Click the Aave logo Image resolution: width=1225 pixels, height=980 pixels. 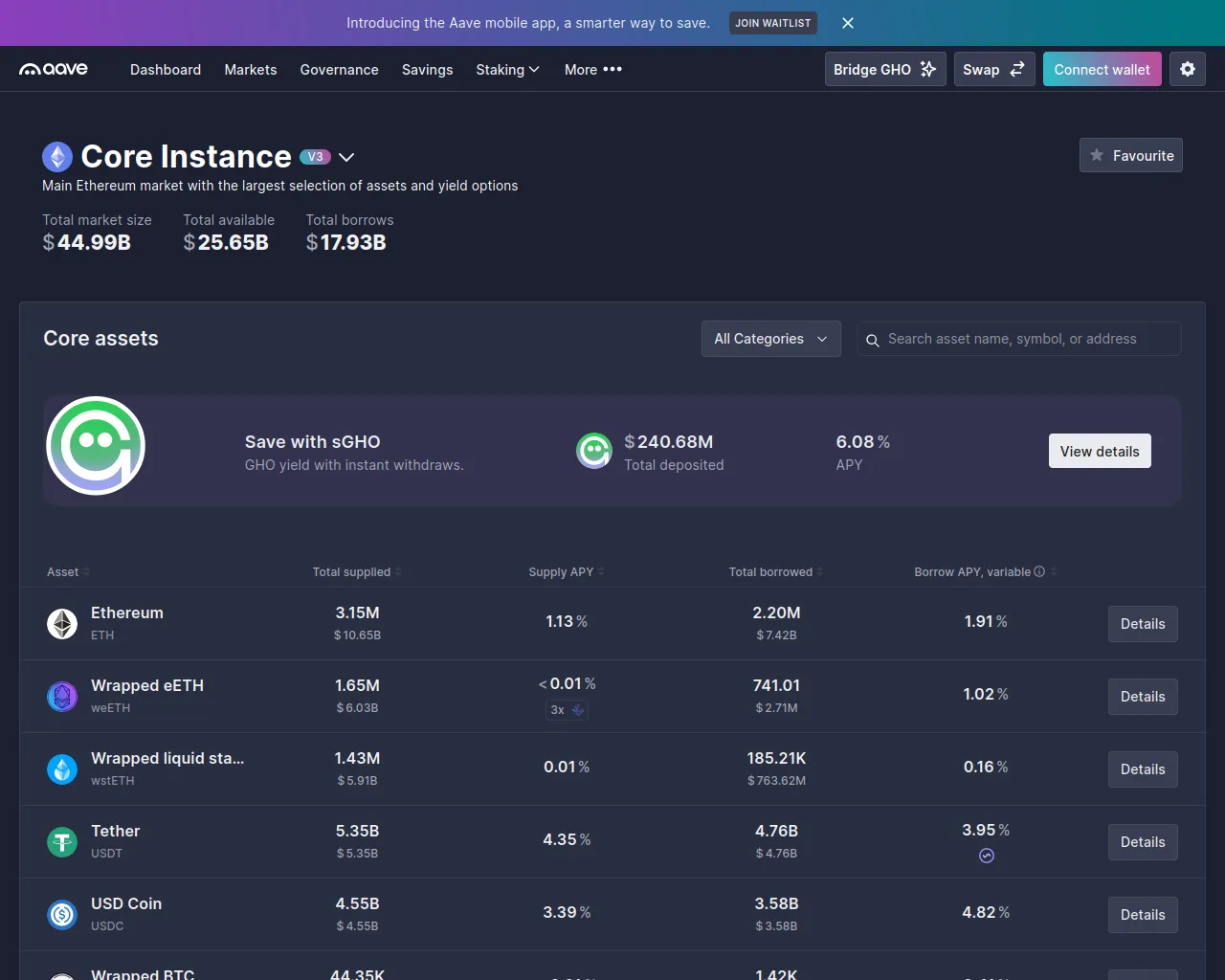pos(54,69)
